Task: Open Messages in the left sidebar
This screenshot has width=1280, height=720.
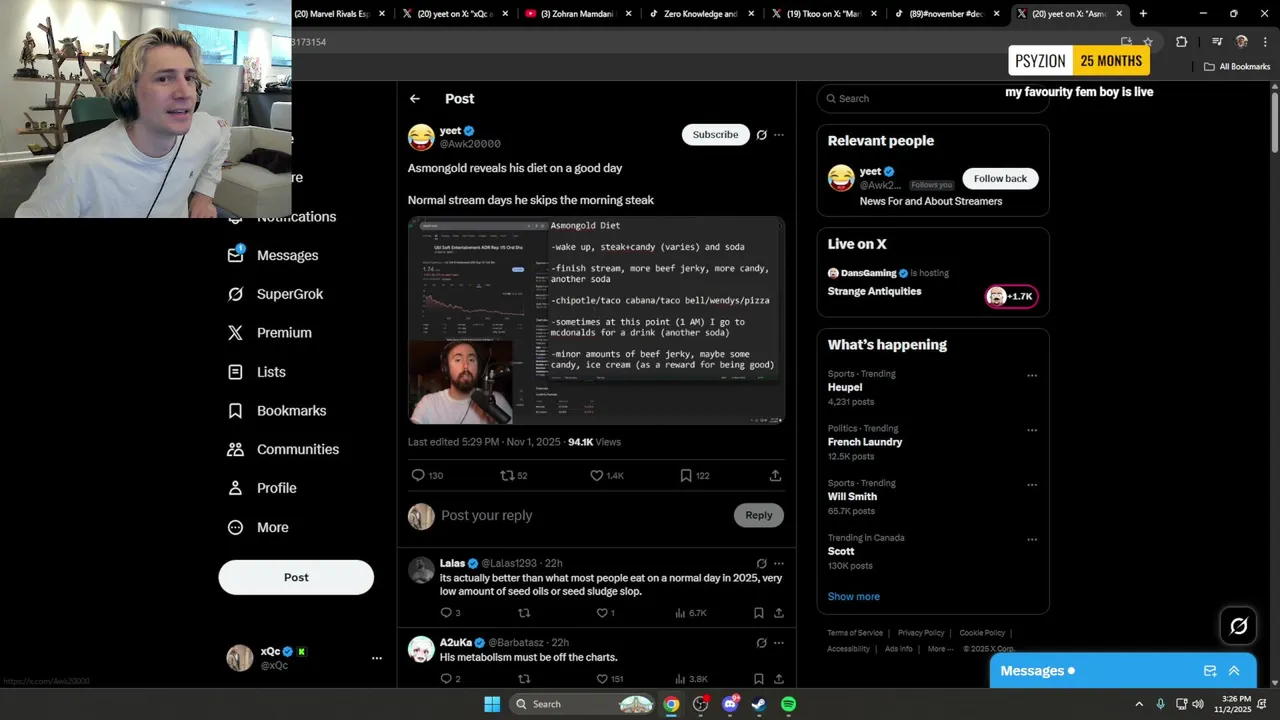Action: click(x=273, y=255)
